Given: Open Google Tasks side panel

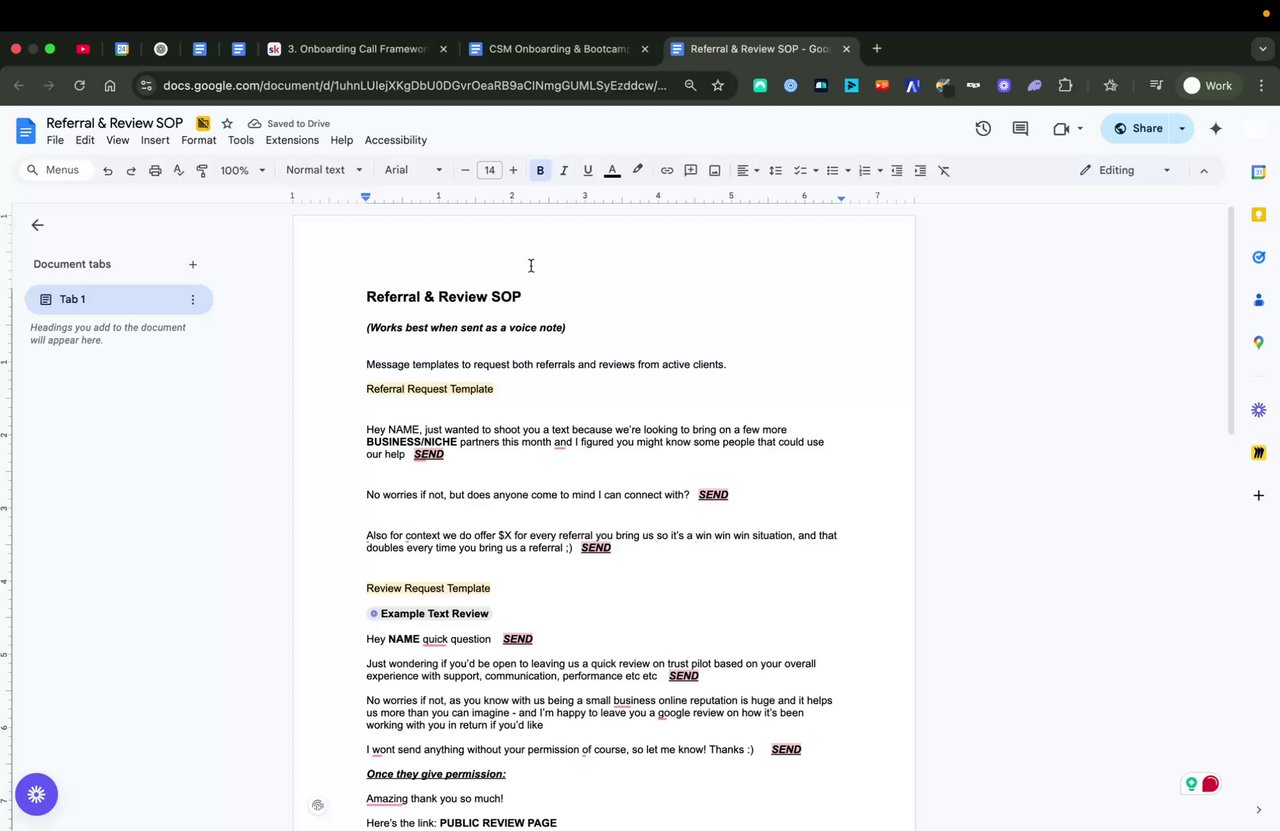Looking at the screenshot, I should pyautogui.click(x=1259, y=257).
